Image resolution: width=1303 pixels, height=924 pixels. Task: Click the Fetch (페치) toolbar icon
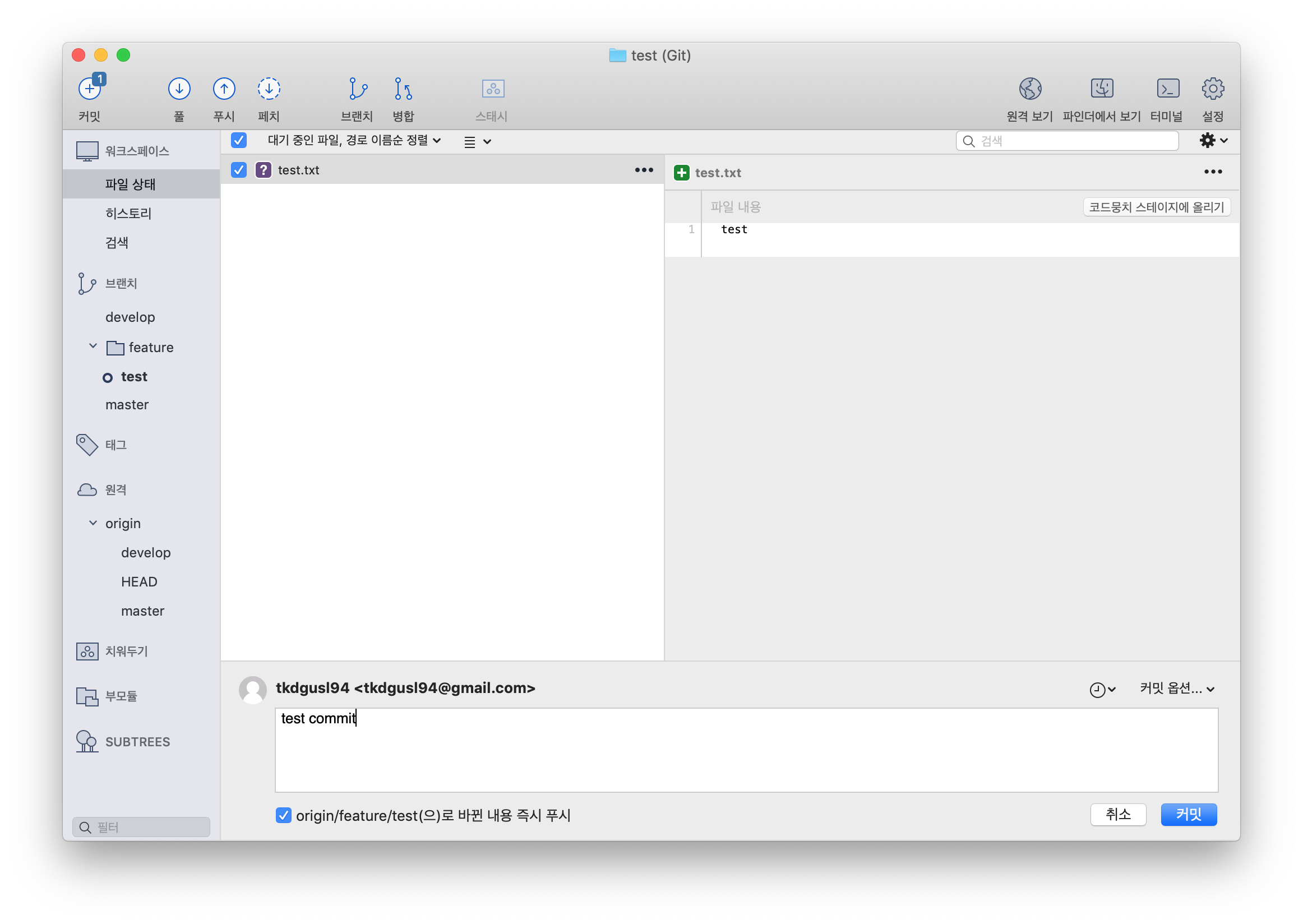point(269,89)
